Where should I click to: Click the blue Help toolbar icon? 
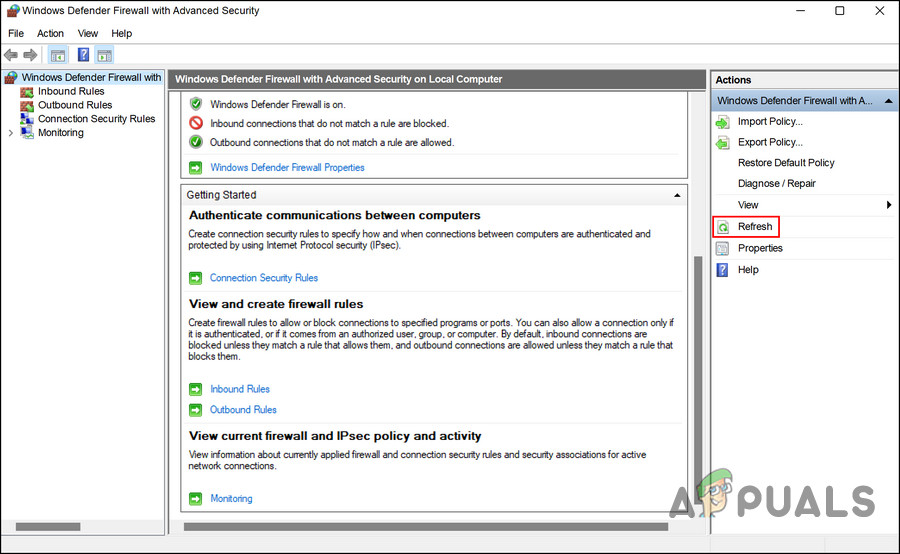[83, 55]
